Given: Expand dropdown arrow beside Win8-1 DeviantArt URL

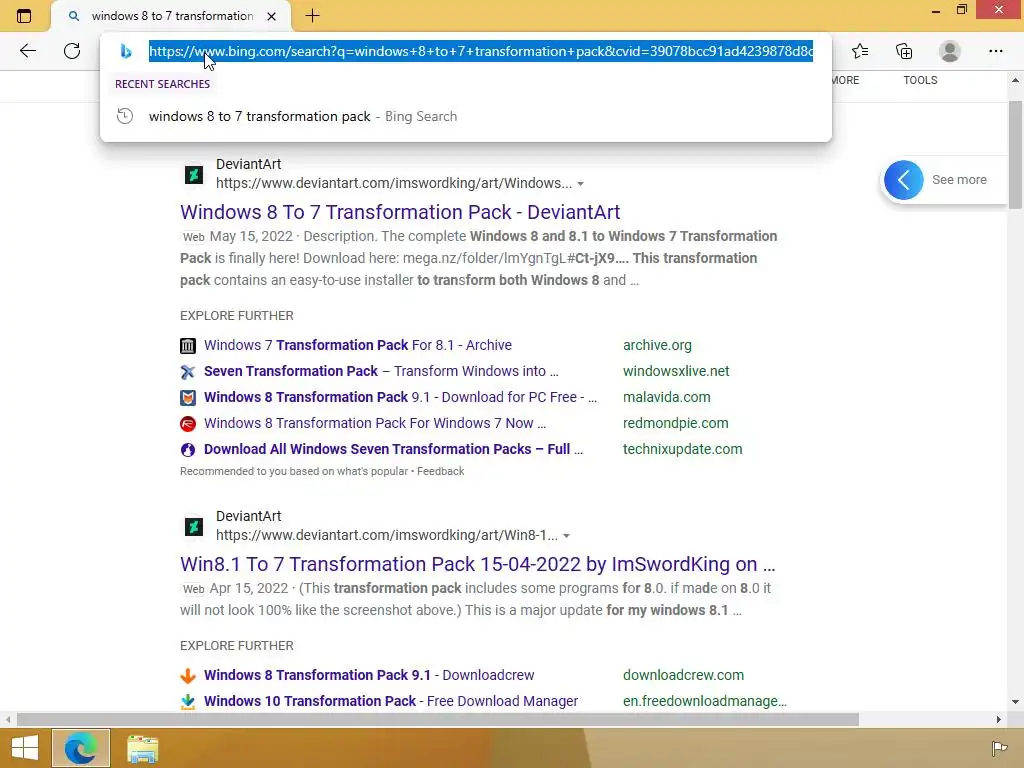Looking at the screenshot, I should click(x=566, y=536).
